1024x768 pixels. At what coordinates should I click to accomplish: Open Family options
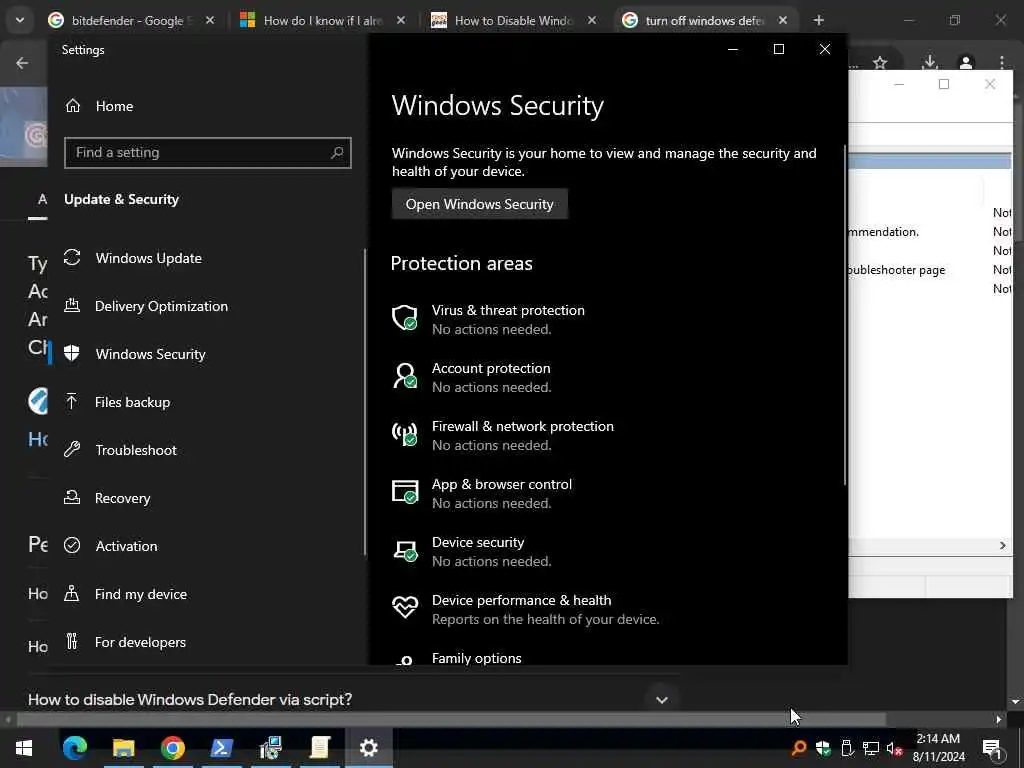tap(477, 658)
